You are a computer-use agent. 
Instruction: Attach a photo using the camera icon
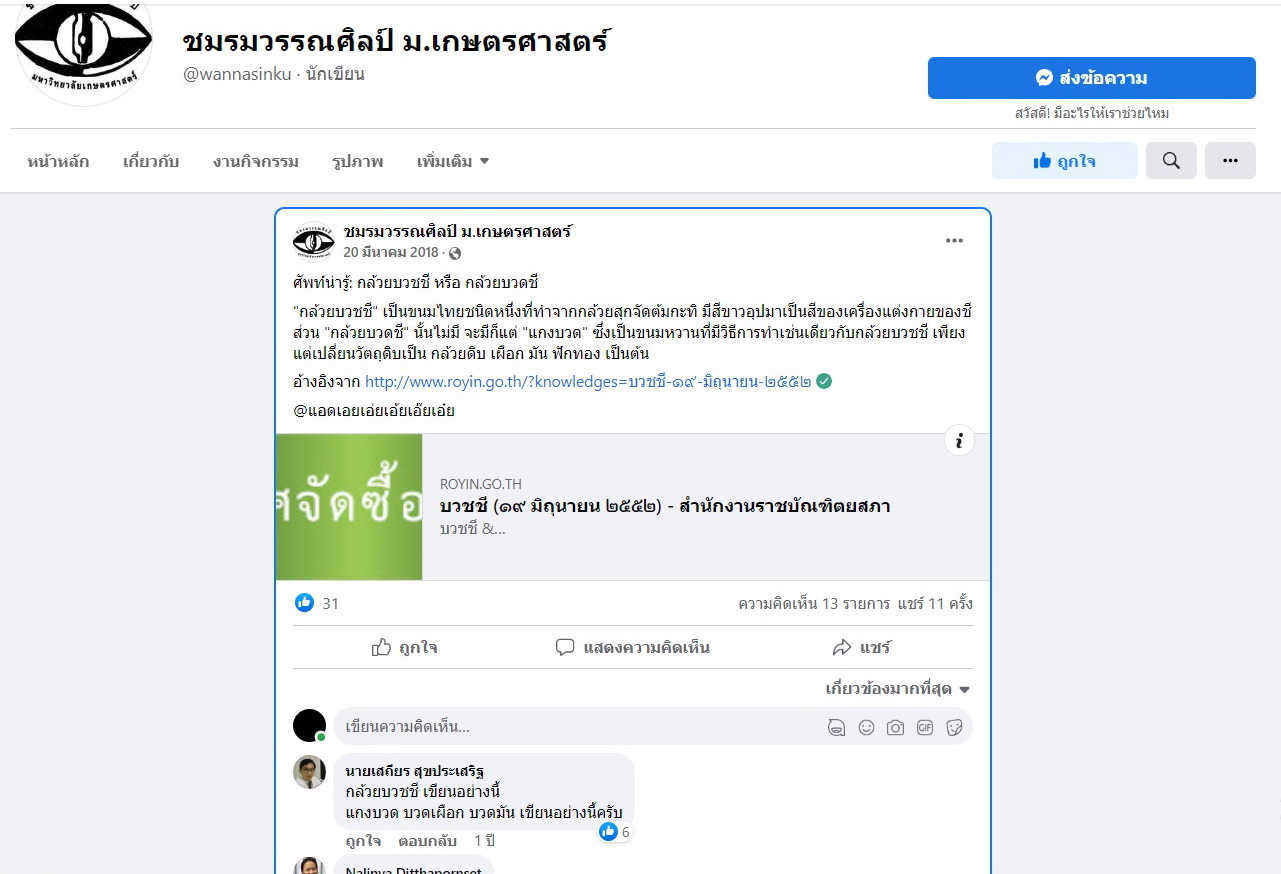tap(895, 727)
